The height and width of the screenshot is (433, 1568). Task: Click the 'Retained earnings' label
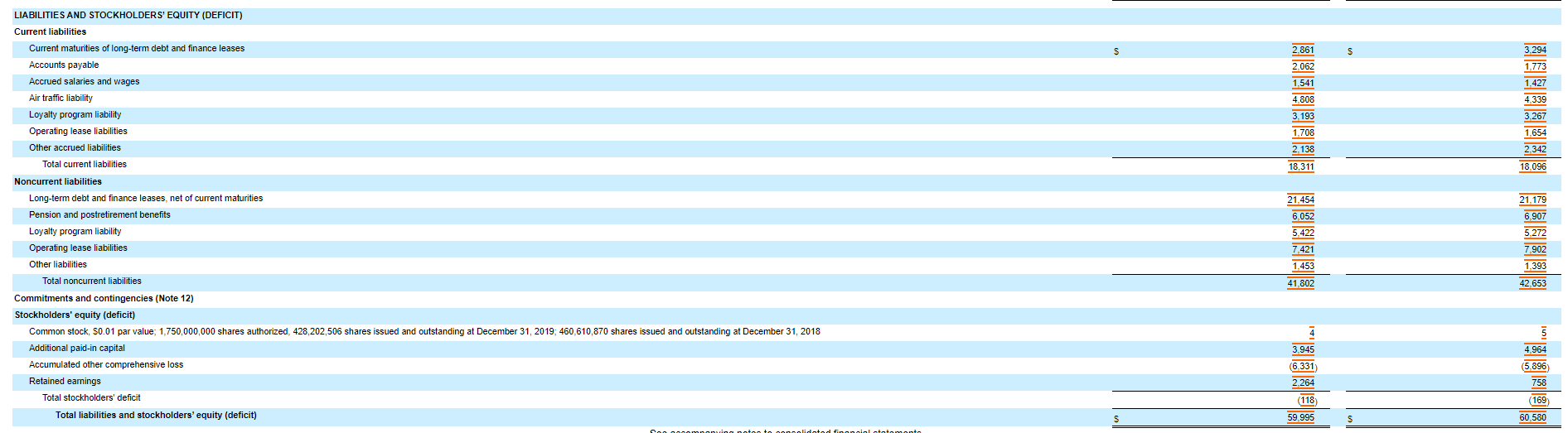coord(65,381)
